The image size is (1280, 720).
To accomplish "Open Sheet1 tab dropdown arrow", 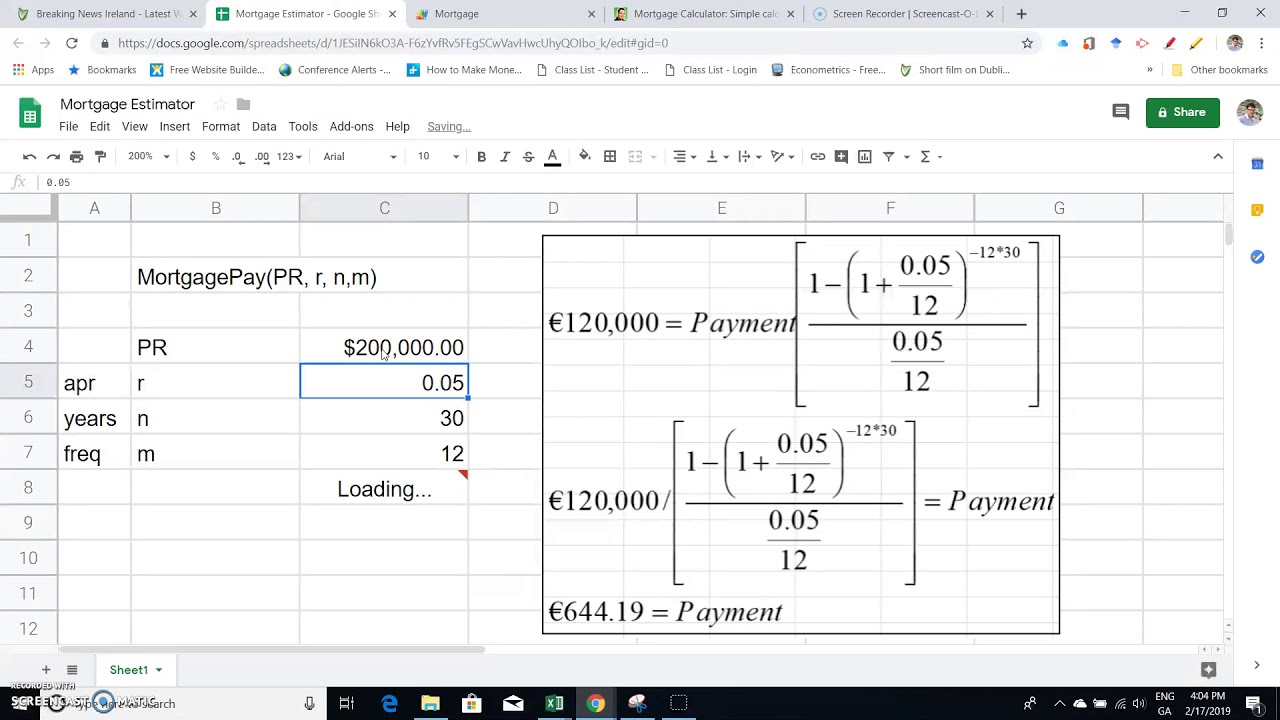I will 158,670.
